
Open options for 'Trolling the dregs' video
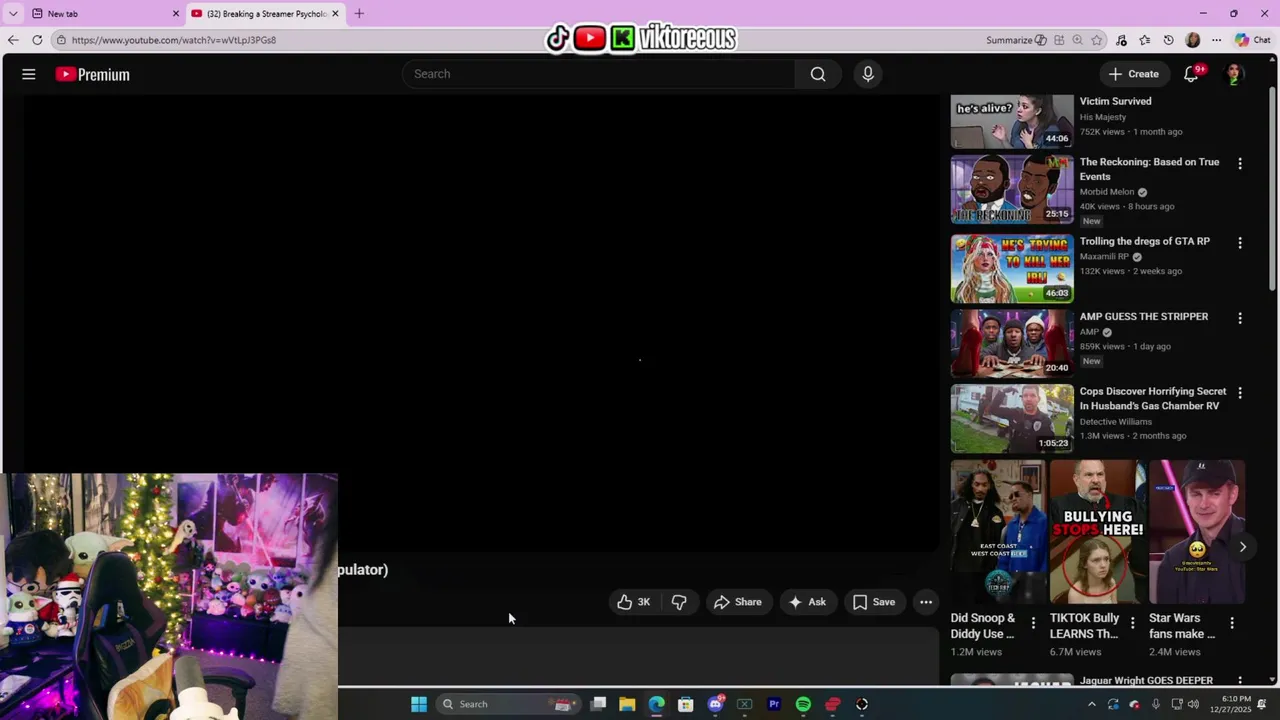pos(1240,243)
